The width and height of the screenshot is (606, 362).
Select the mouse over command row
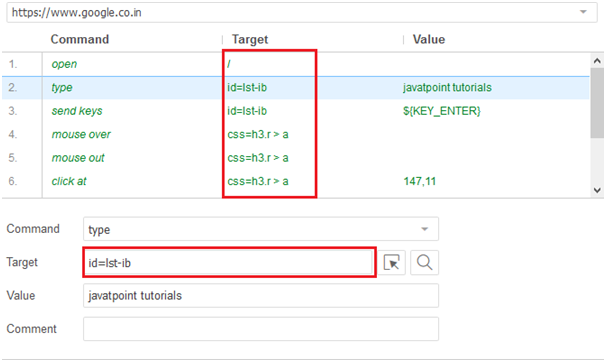296,134
